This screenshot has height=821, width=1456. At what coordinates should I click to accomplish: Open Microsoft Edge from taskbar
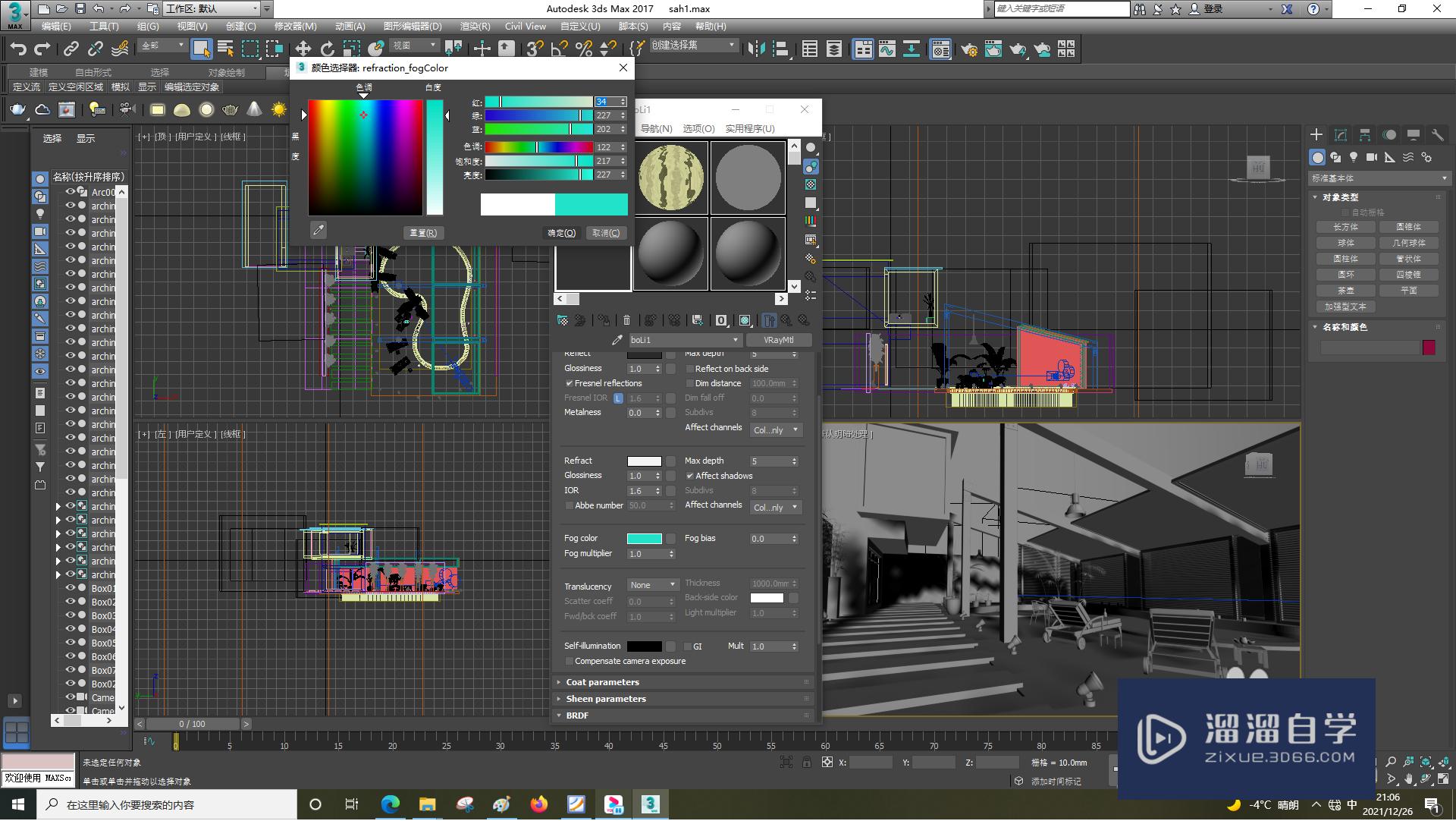(390, 804)
